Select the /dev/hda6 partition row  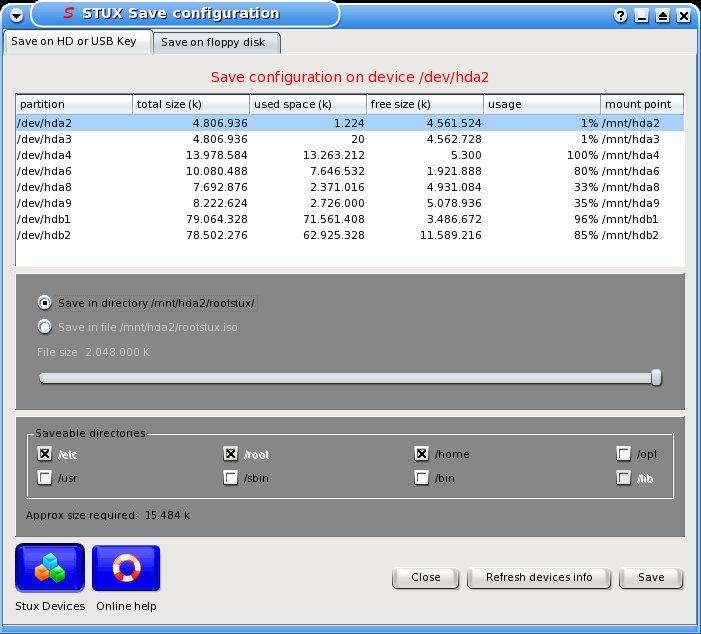click(x=350, y=171)
